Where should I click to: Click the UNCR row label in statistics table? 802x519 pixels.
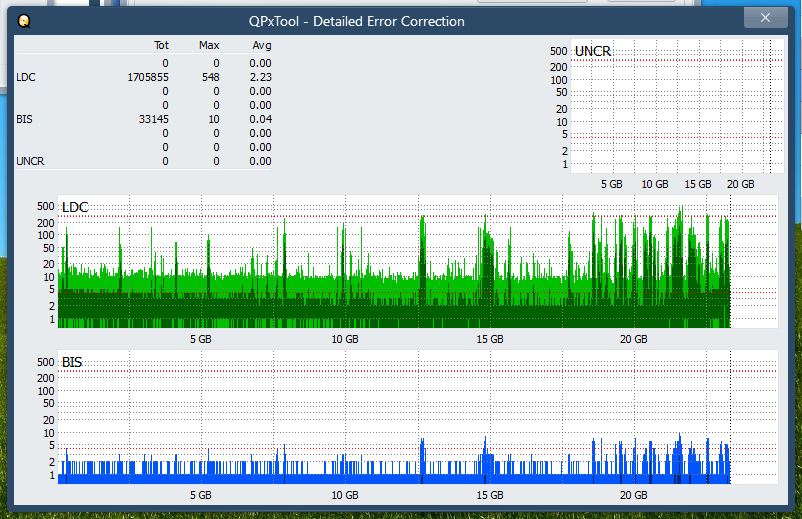tap(30, 161)
